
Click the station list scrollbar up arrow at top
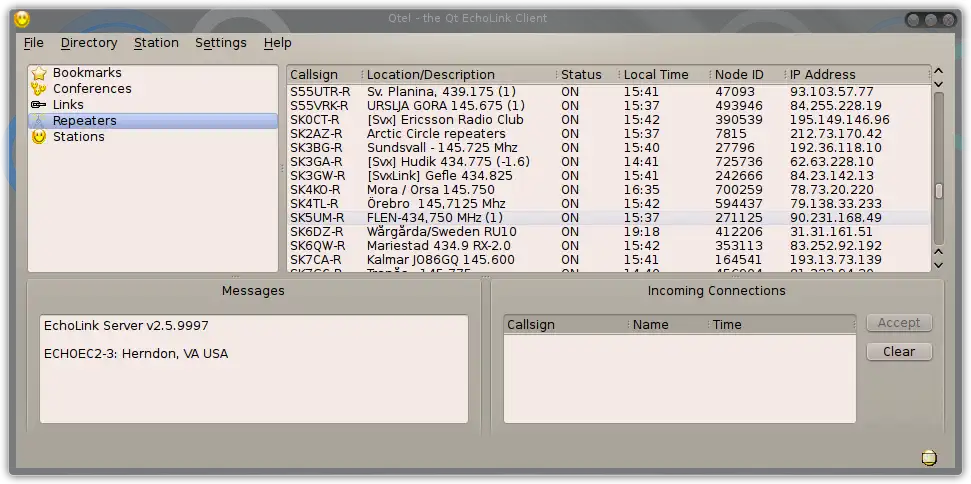pos(939,71)
